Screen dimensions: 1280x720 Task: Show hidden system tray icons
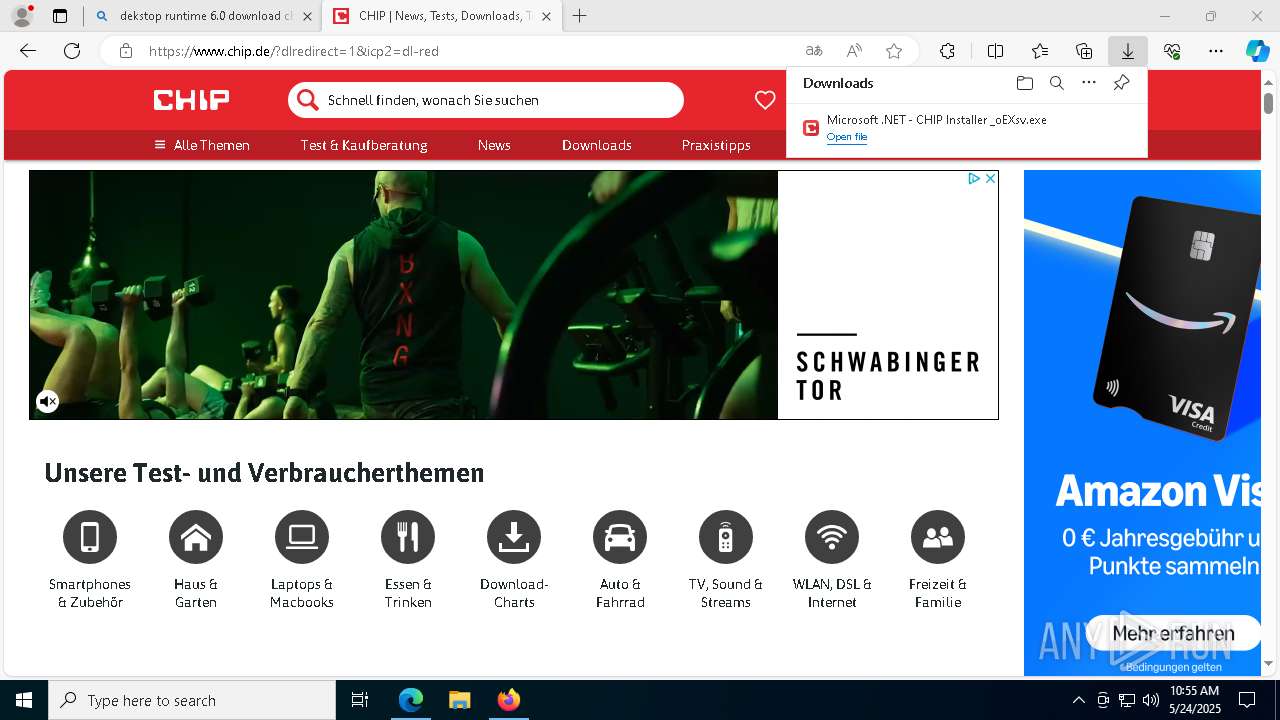[1078, 700]
